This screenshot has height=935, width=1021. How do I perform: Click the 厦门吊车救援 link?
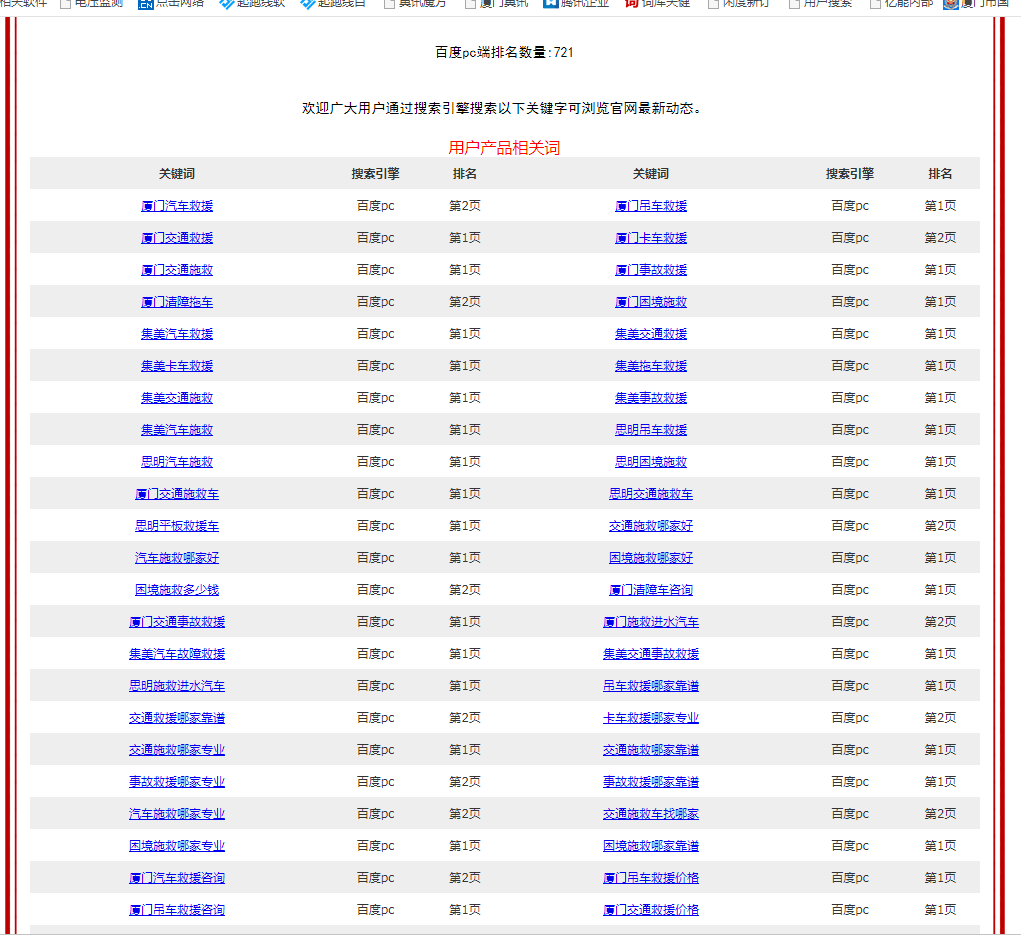tap(651, 206)
